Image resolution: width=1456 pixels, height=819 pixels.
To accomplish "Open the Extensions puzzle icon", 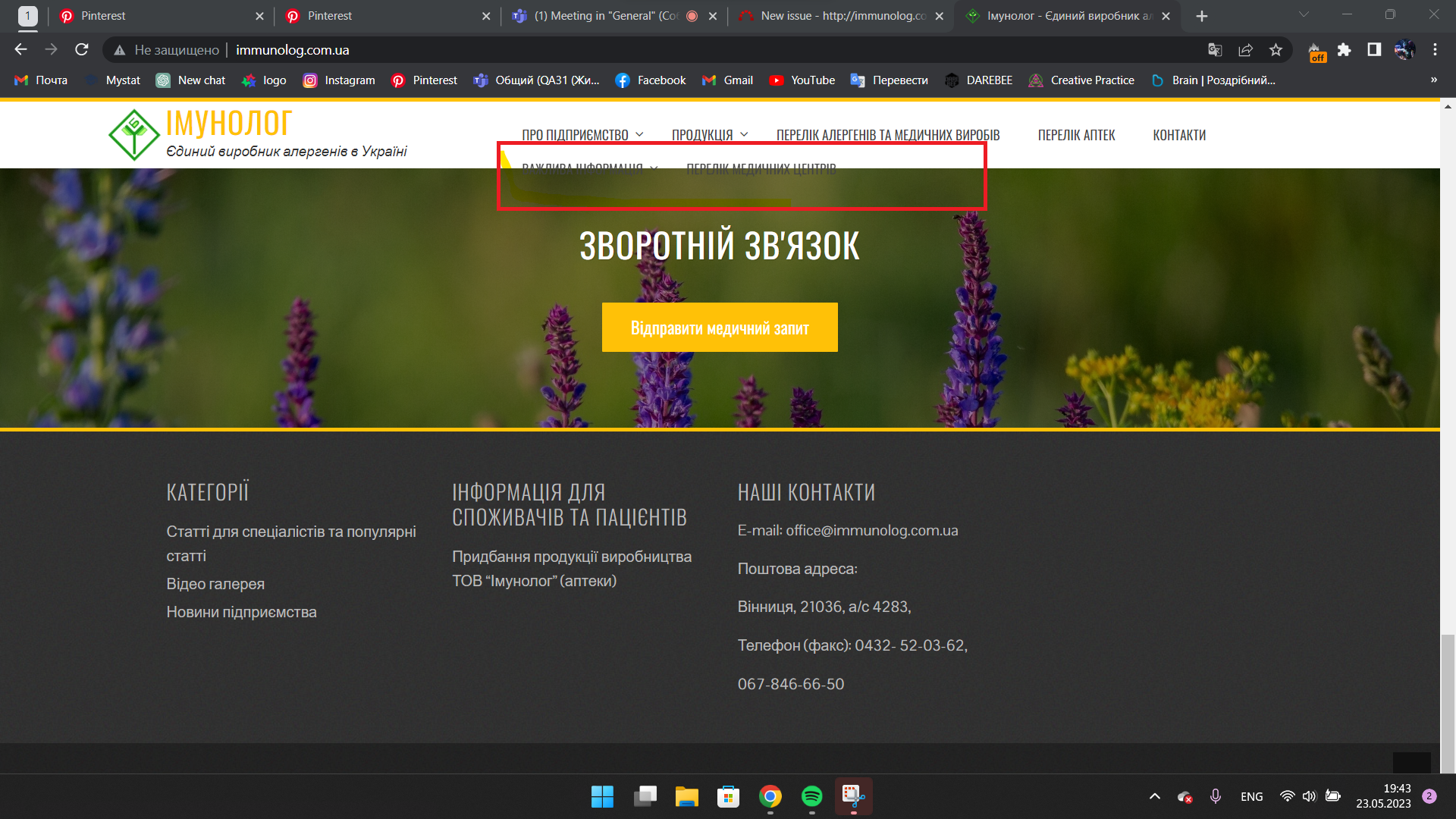I will click(x=1344, y=50).
